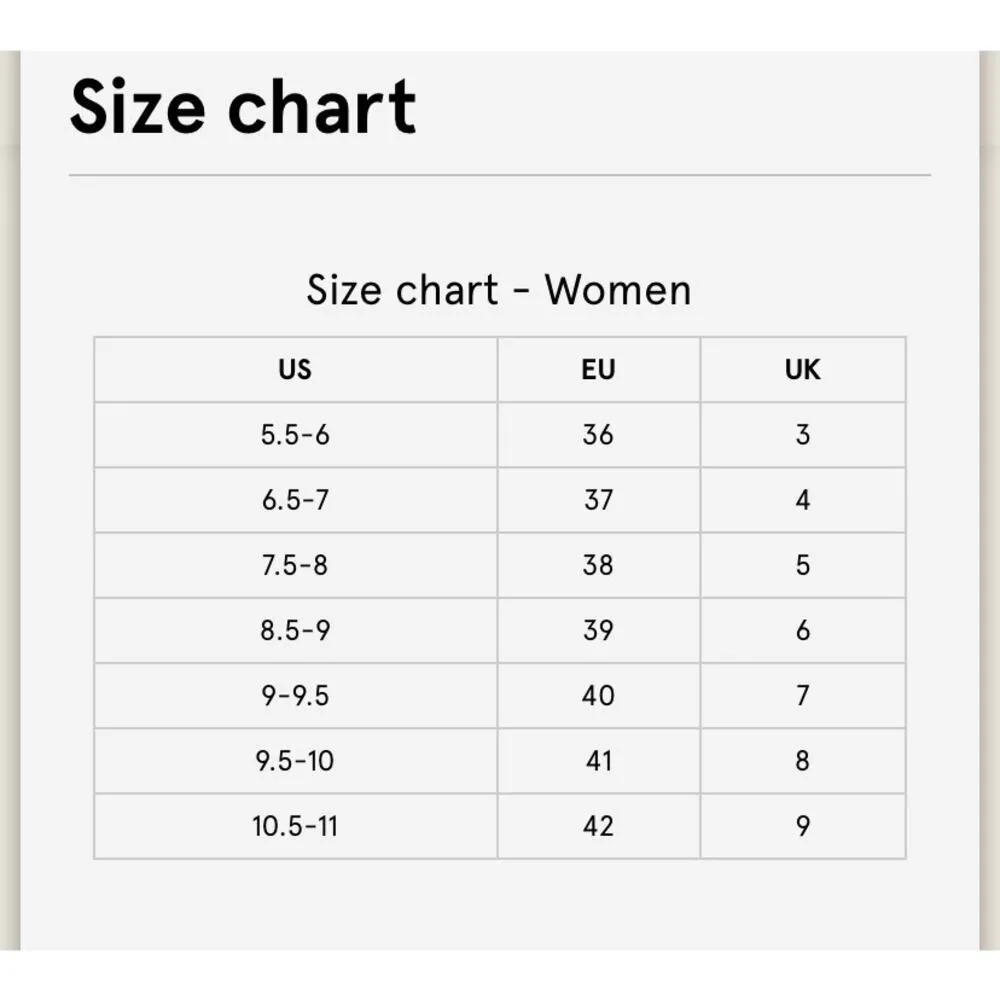
Task: Click the large "Size chart" heading
Action: 243,108
